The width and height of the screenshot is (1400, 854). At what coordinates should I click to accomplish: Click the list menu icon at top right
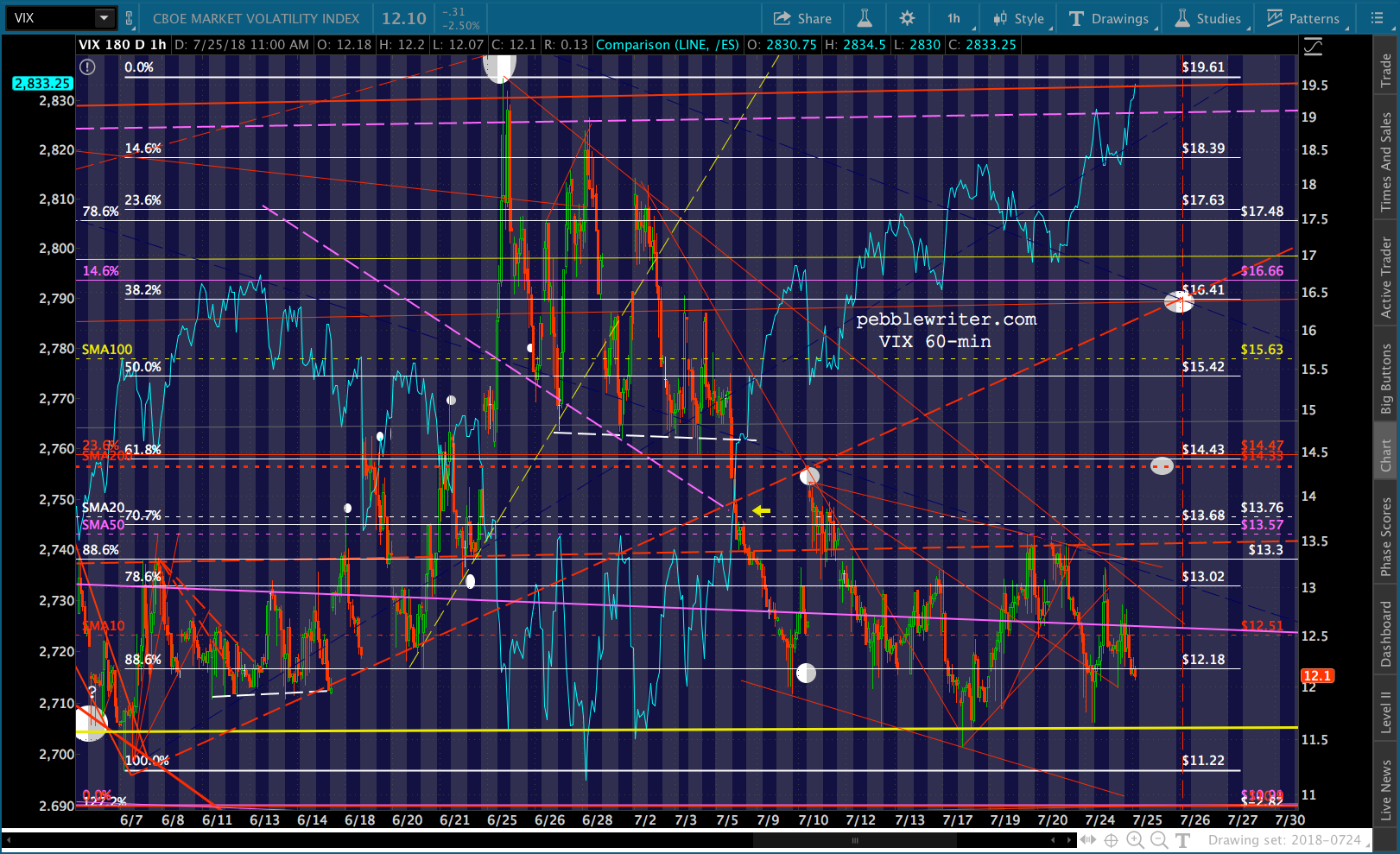[x=1377, y=18]
